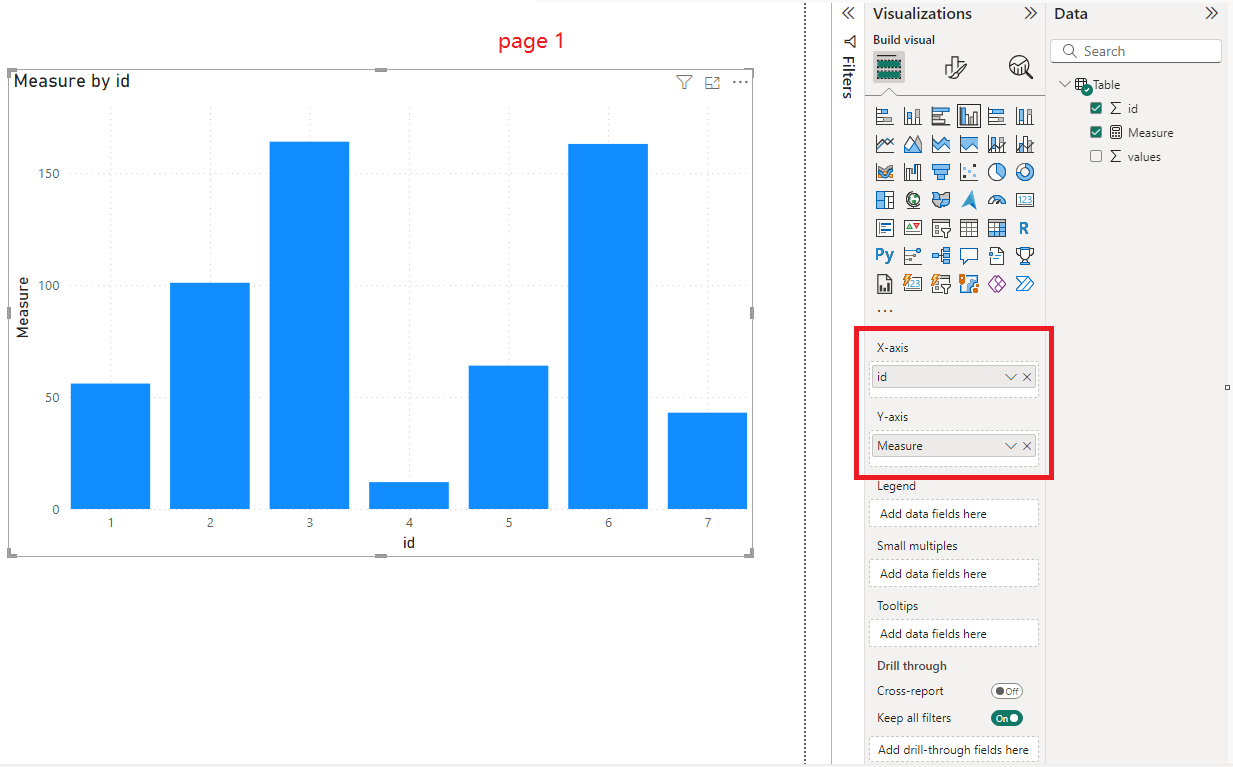The width and height of the screenshot is (1233, 767).
Task: Click the Legend data field well
Action: pyautogui.click(x=954, y=514)
